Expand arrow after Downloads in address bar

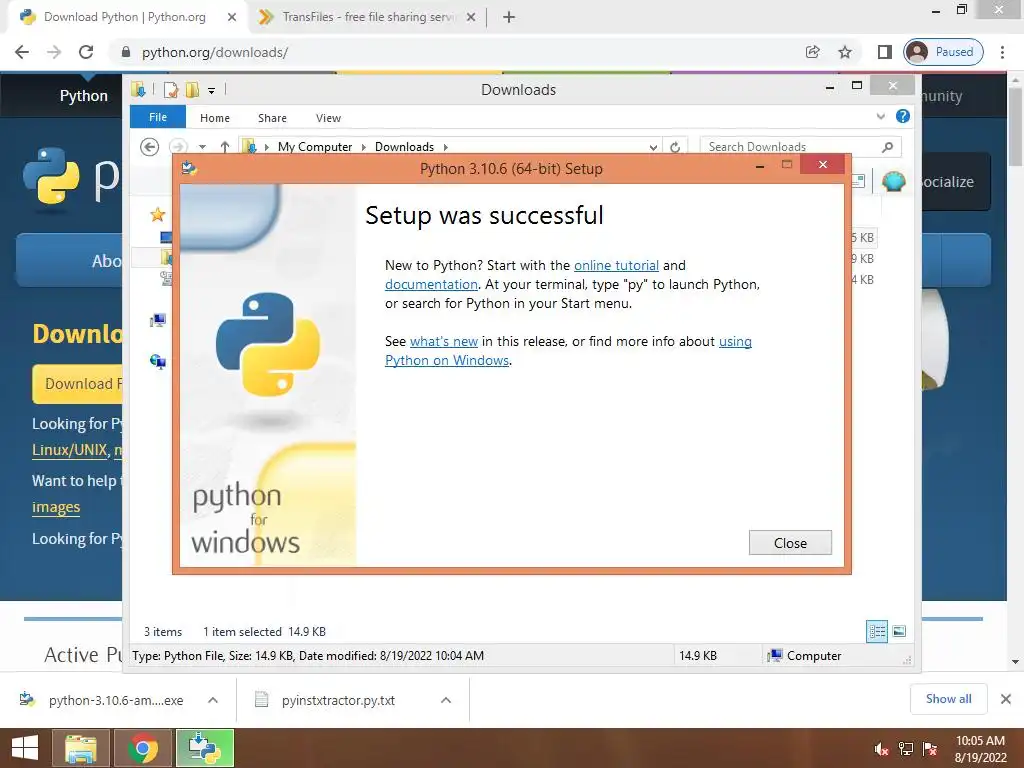click(x=445, y=147)
